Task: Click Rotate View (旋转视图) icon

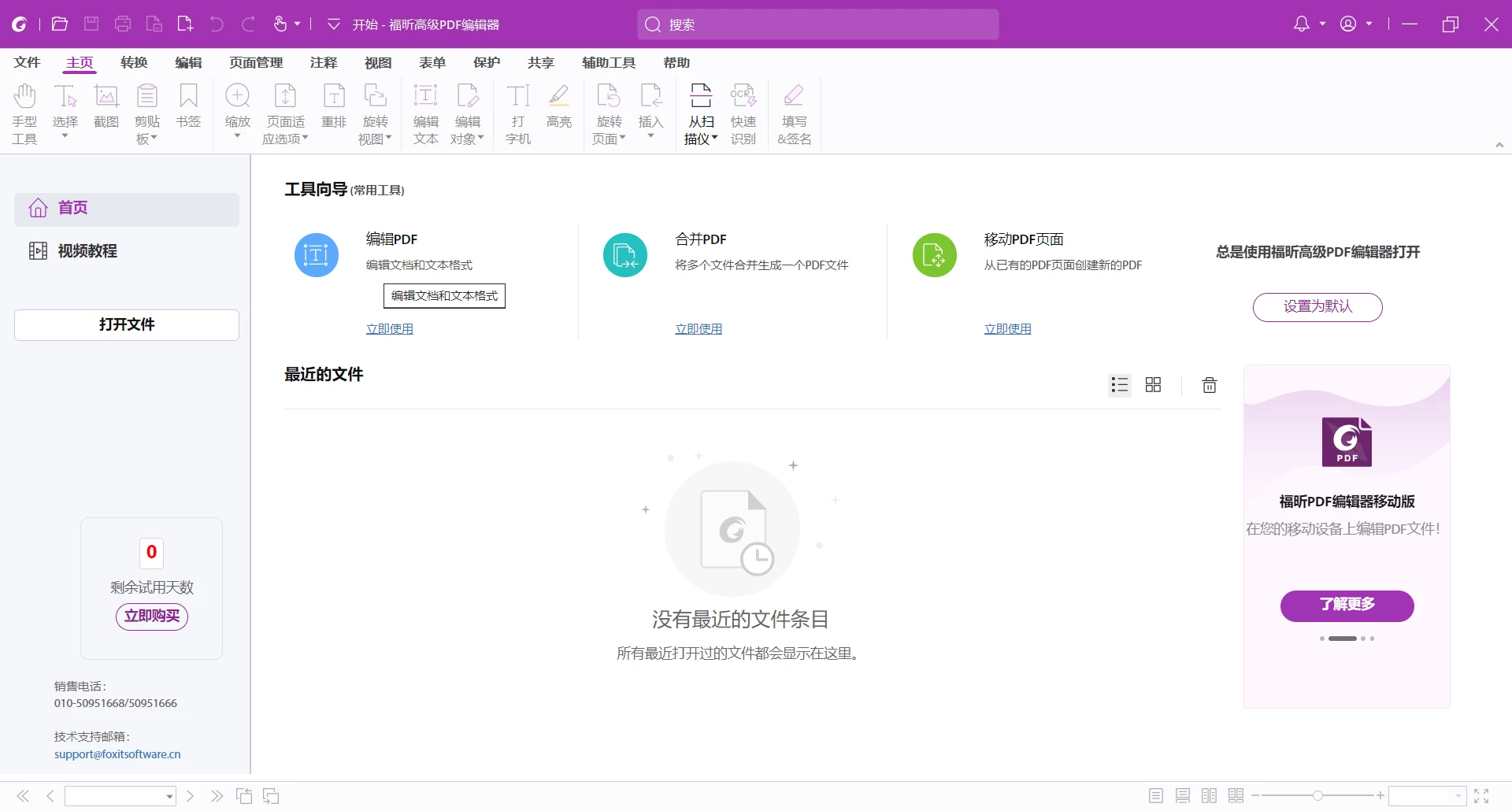Action: pos(375,113)
